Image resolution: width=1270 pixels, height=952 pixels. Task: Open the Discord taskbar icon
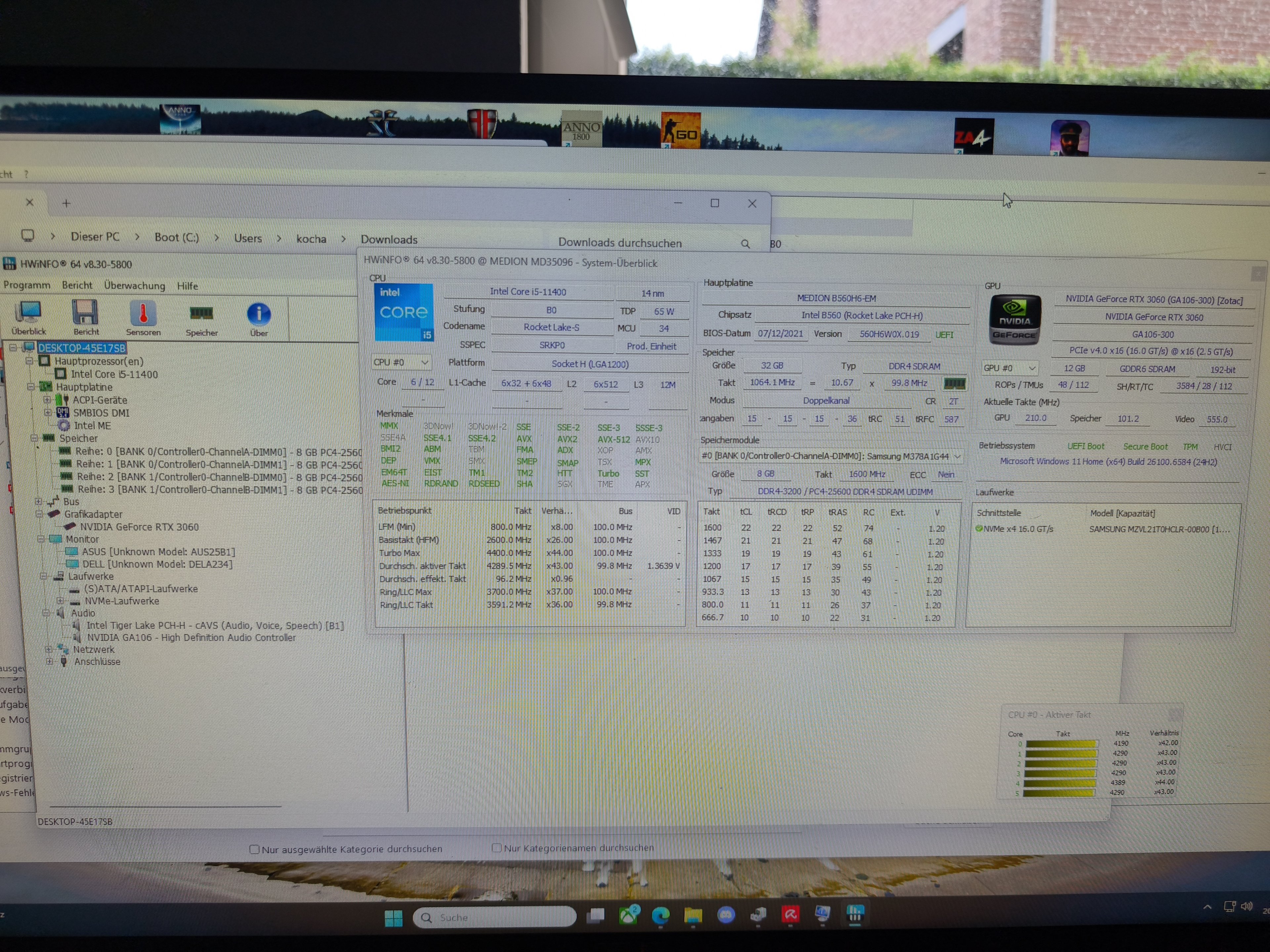(726, 915)
